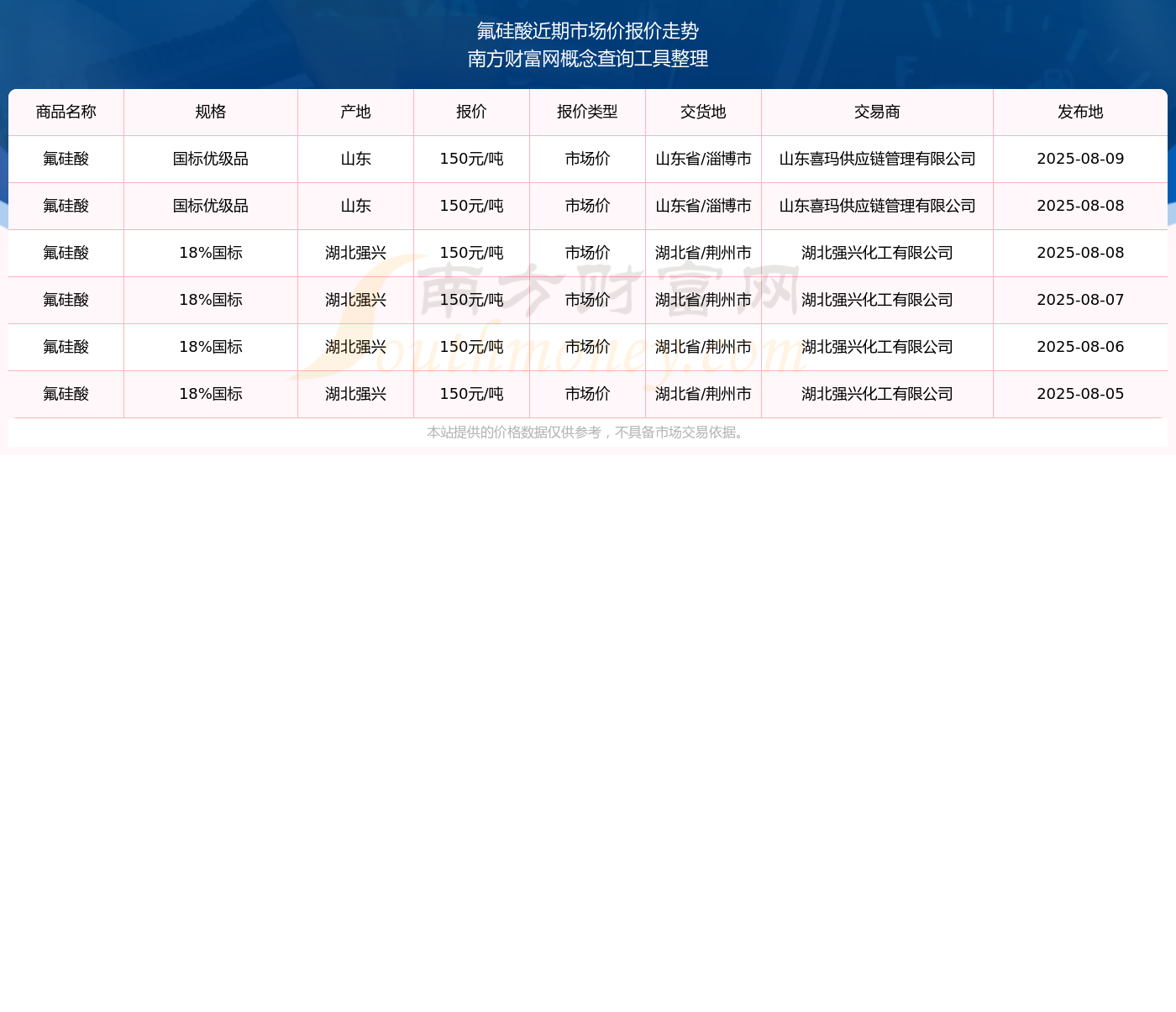Click the title 氟硅酸近期市场价报价走势
The height and width of the screenshot is (1012, 1176).
tap(588, 31)
